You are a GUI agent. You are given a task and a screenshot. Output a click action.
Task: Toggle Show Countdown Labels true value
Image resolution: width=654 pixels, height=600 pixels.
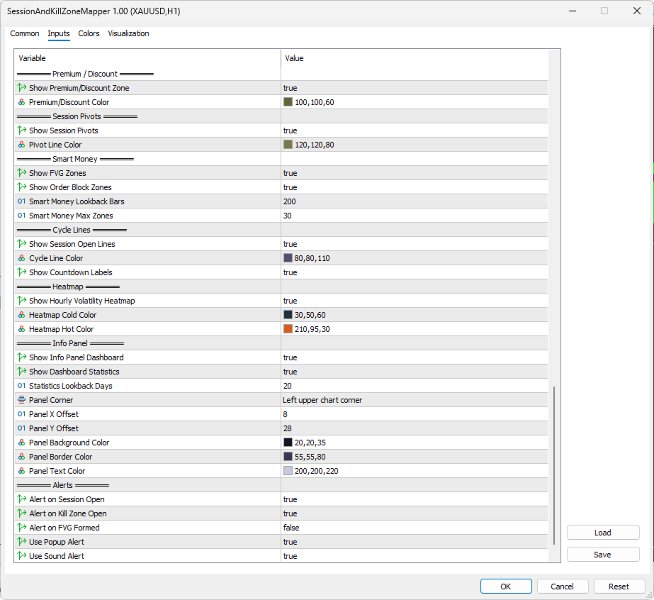414,272
